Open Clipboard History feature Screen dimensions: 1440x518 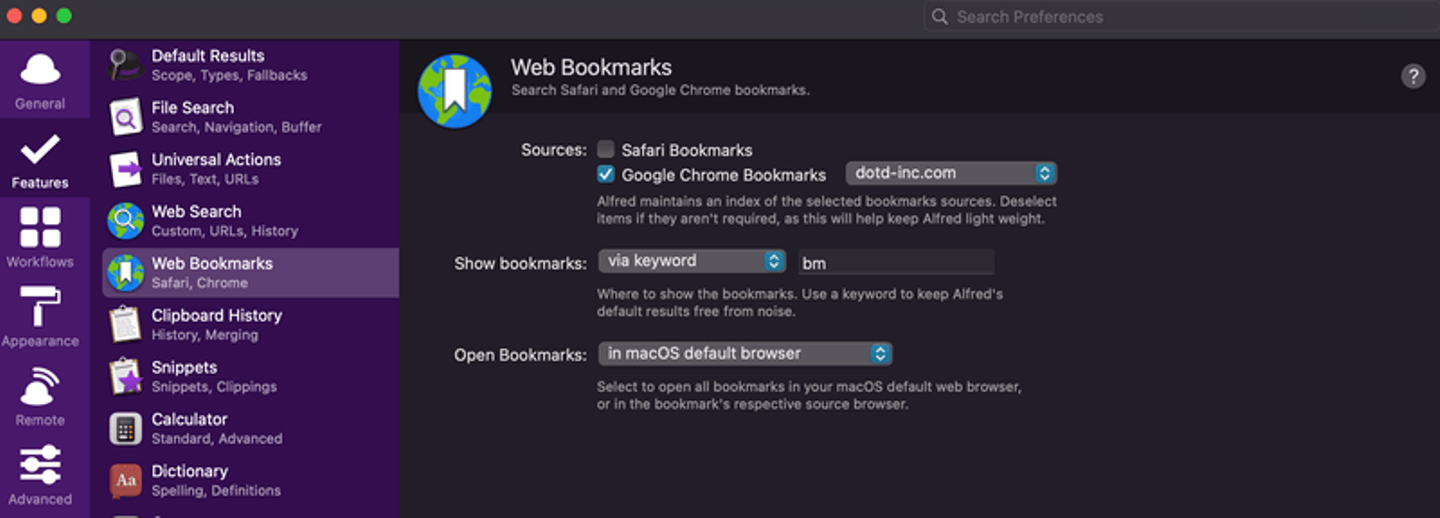coord(216,324)
